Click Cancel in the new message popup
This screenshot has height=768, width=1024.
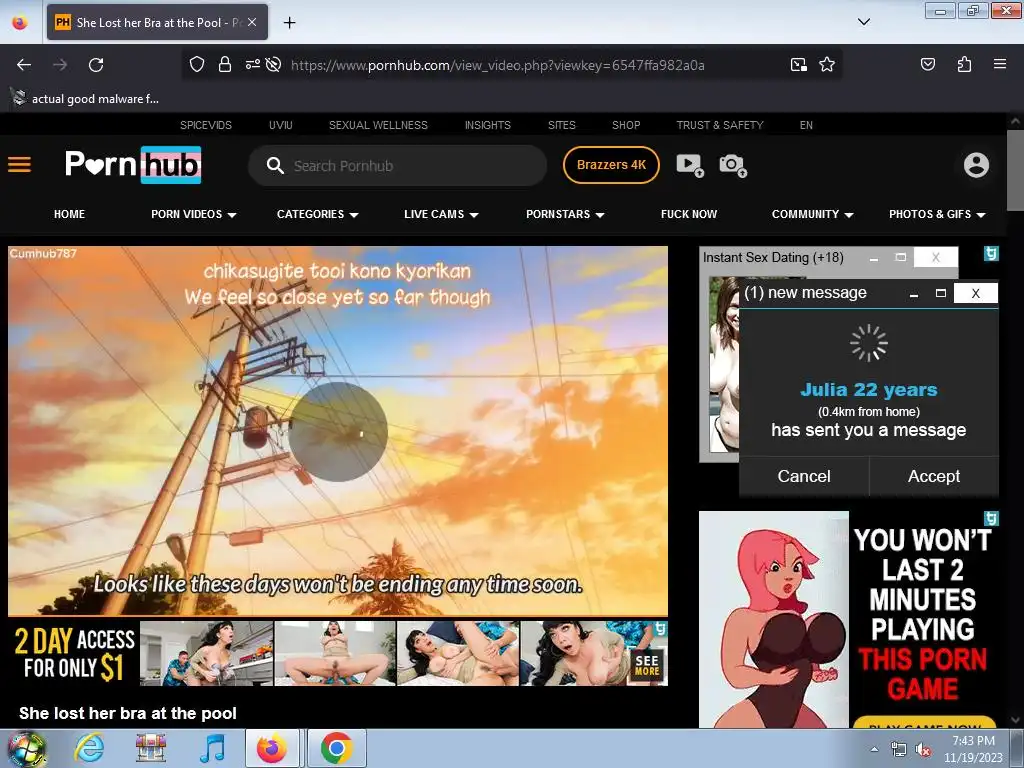[804, 476]
